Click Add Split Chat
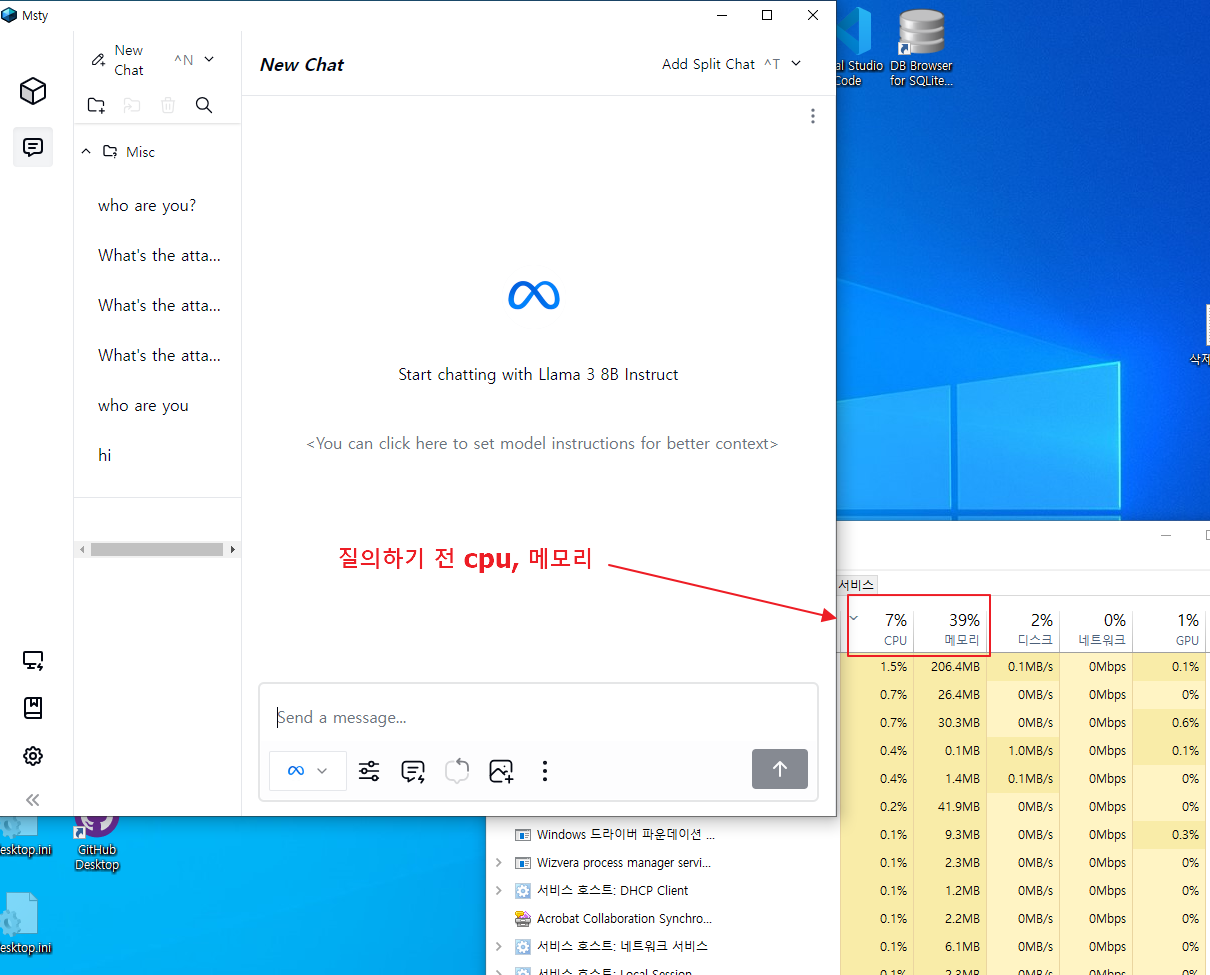The image size is (1210, 975). pos(709,64)
